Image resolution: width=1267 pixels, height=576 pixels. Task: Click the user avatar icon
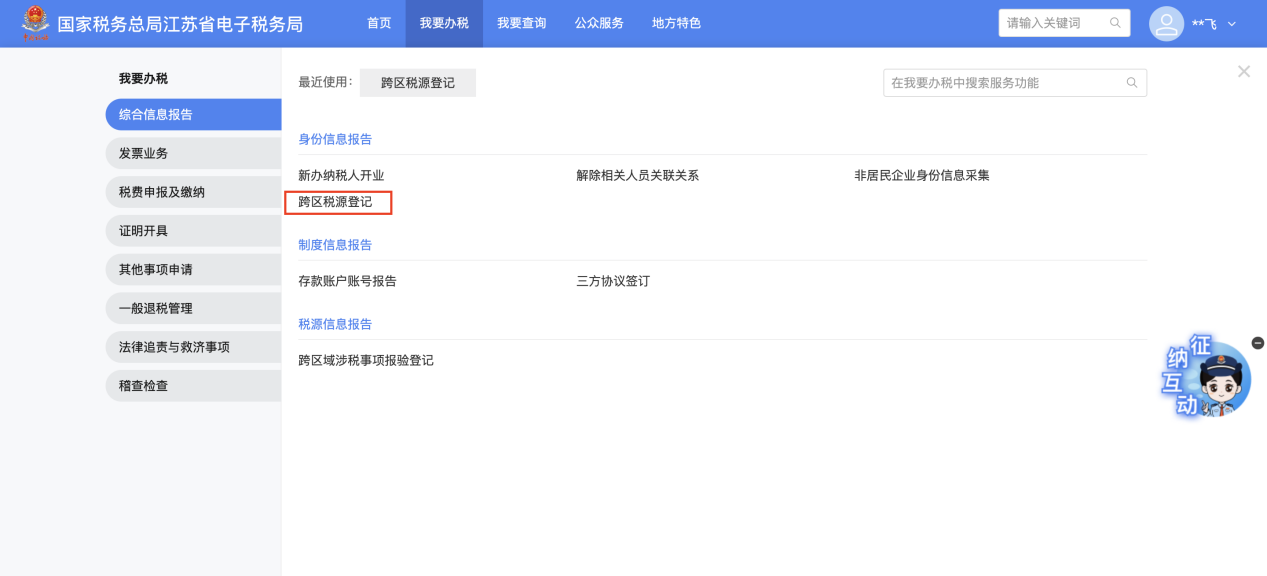(1166, 23)
